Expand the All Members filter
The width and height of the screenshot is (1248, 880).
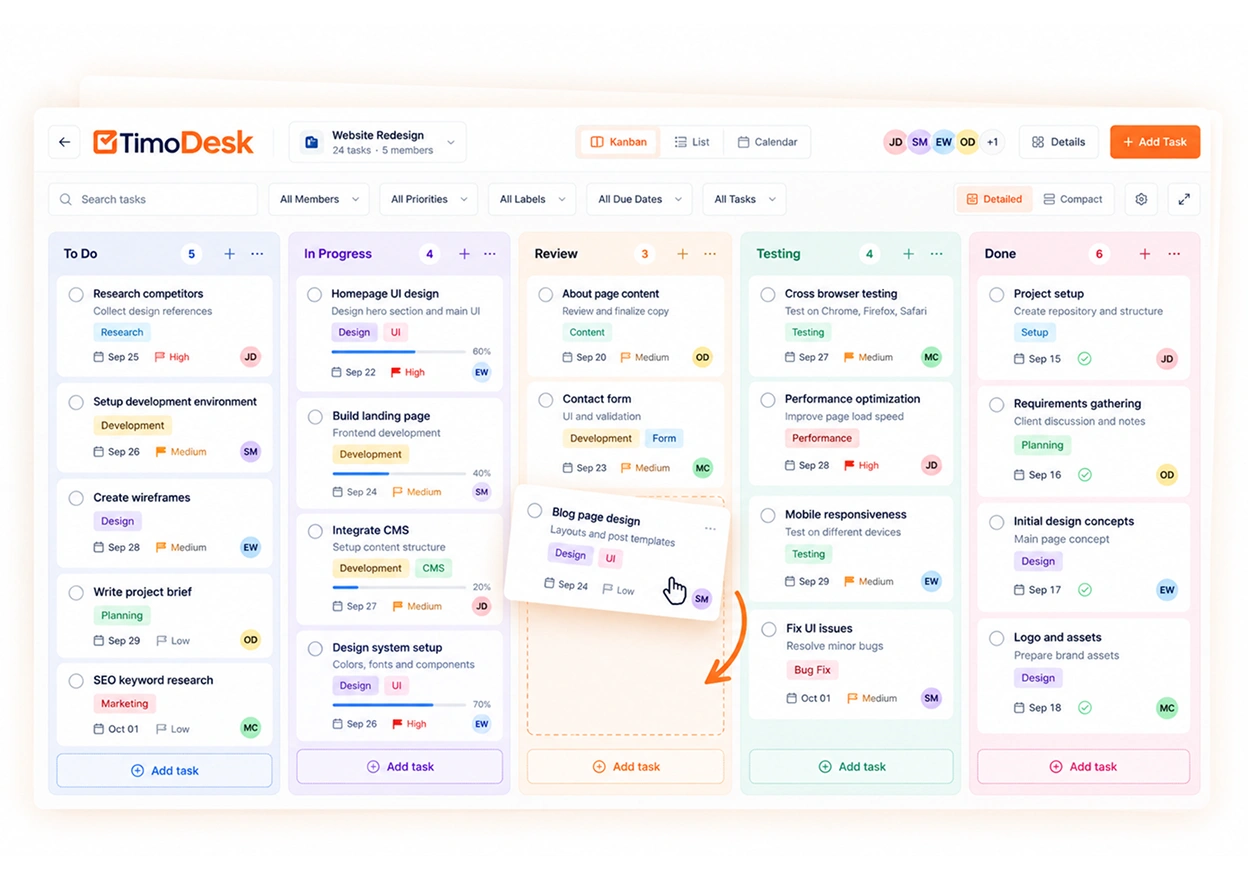[x=318, y=199]
